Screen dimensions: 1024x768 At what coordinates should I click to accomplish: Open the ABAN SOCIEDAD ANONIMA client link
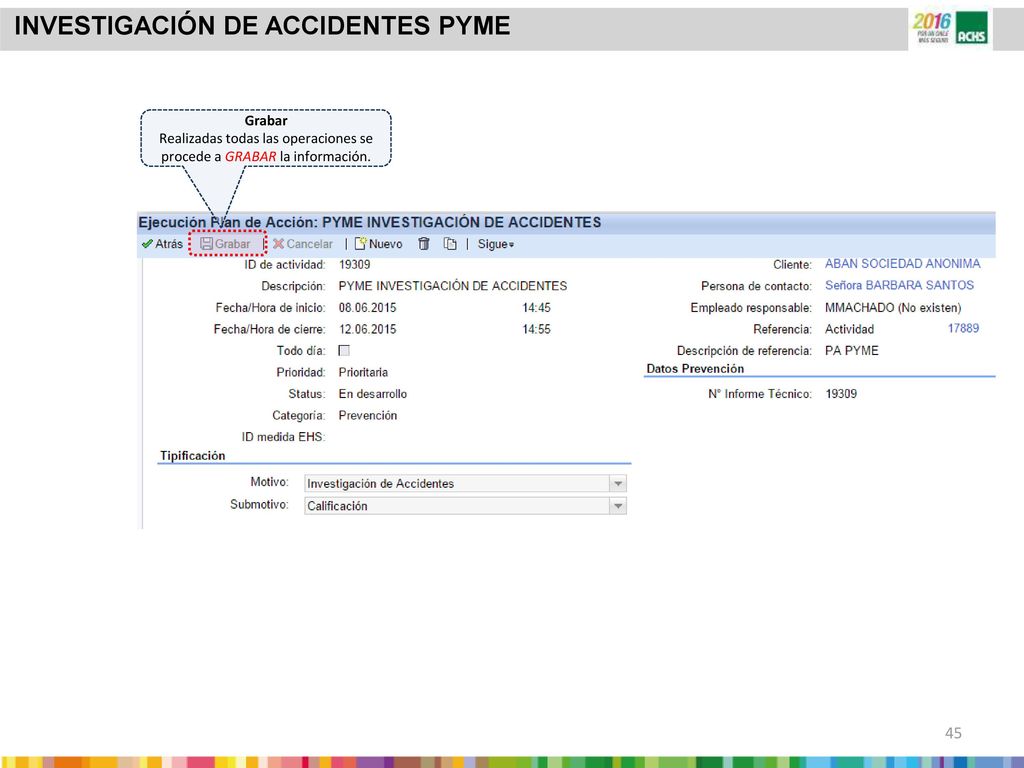[x=903, y=264]
